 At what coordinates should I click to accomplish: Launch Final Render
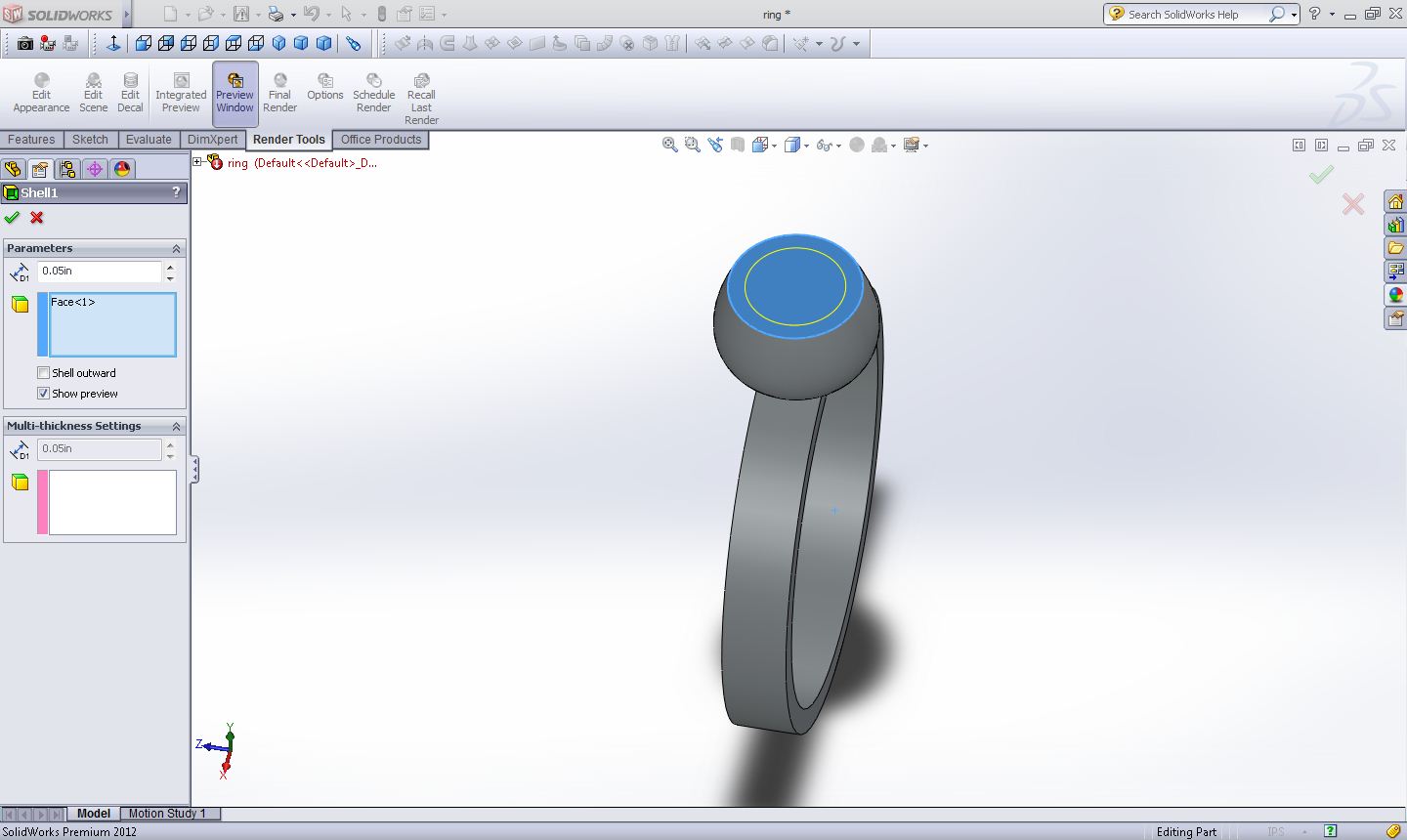[x=279, y=93]
